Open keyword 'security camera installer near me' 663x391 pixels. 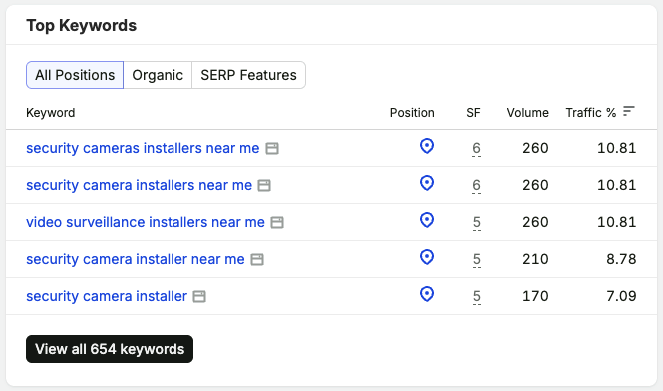(135, 259)
